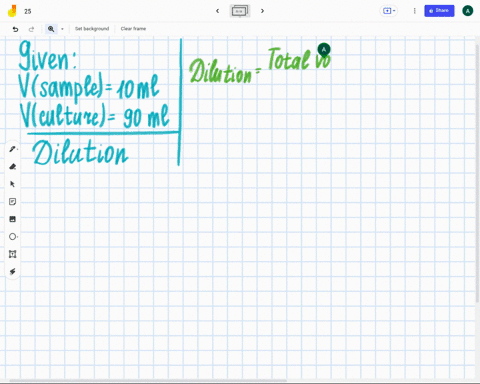
Task: Select the Pen tool
Action: pos(13,149)
